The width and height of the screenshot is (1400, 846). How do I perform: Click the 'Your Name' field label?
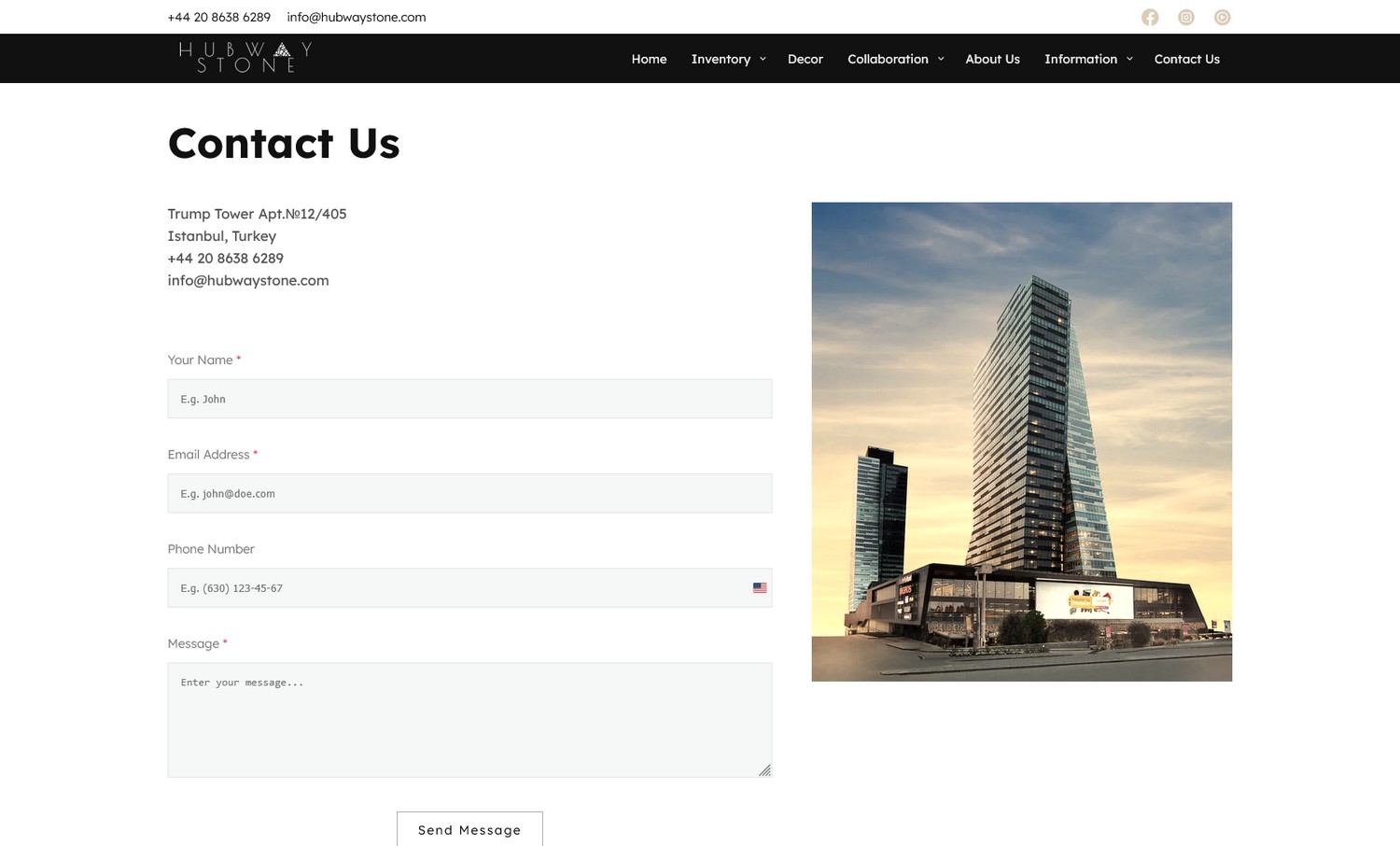201,360
